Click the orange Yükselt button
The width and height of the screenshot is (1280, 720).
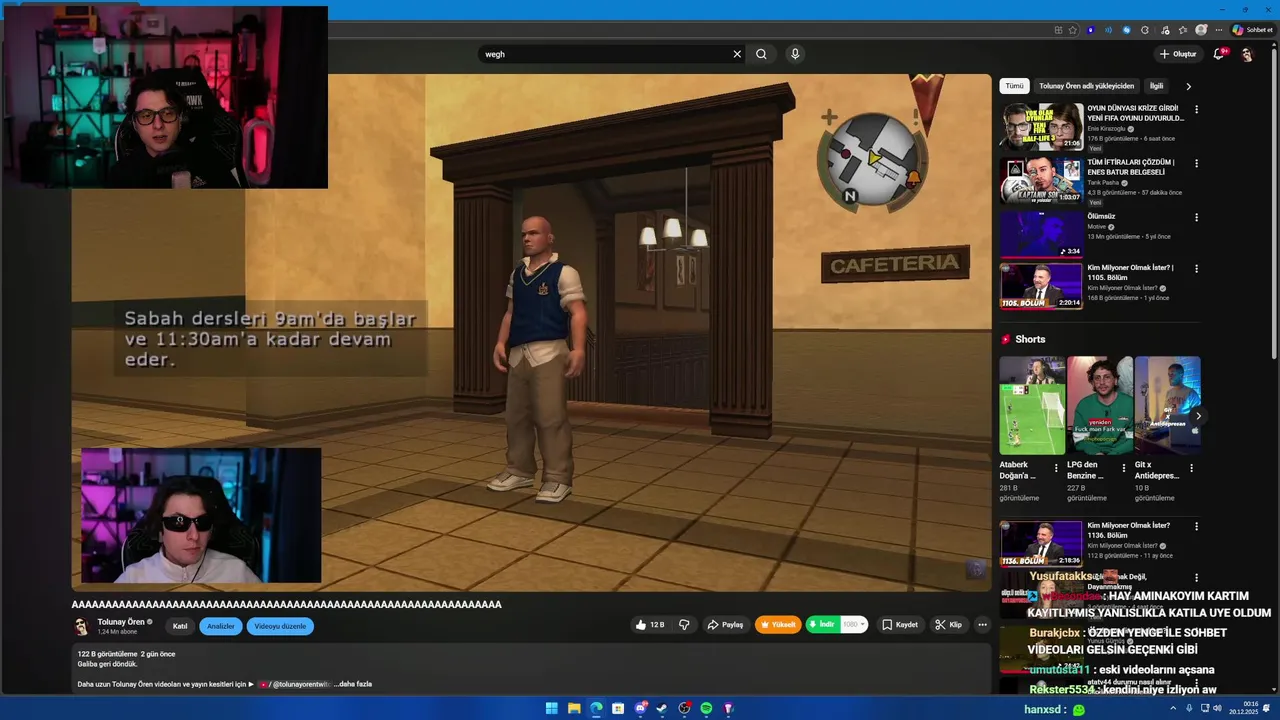click(778, 625)
